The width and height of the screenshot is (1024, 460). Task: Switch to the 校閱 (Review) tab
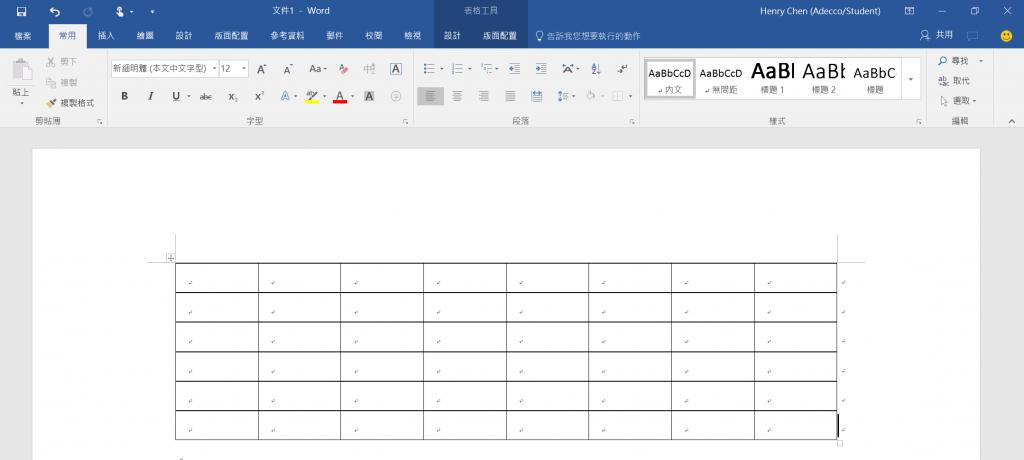click(x=374, y=36)
